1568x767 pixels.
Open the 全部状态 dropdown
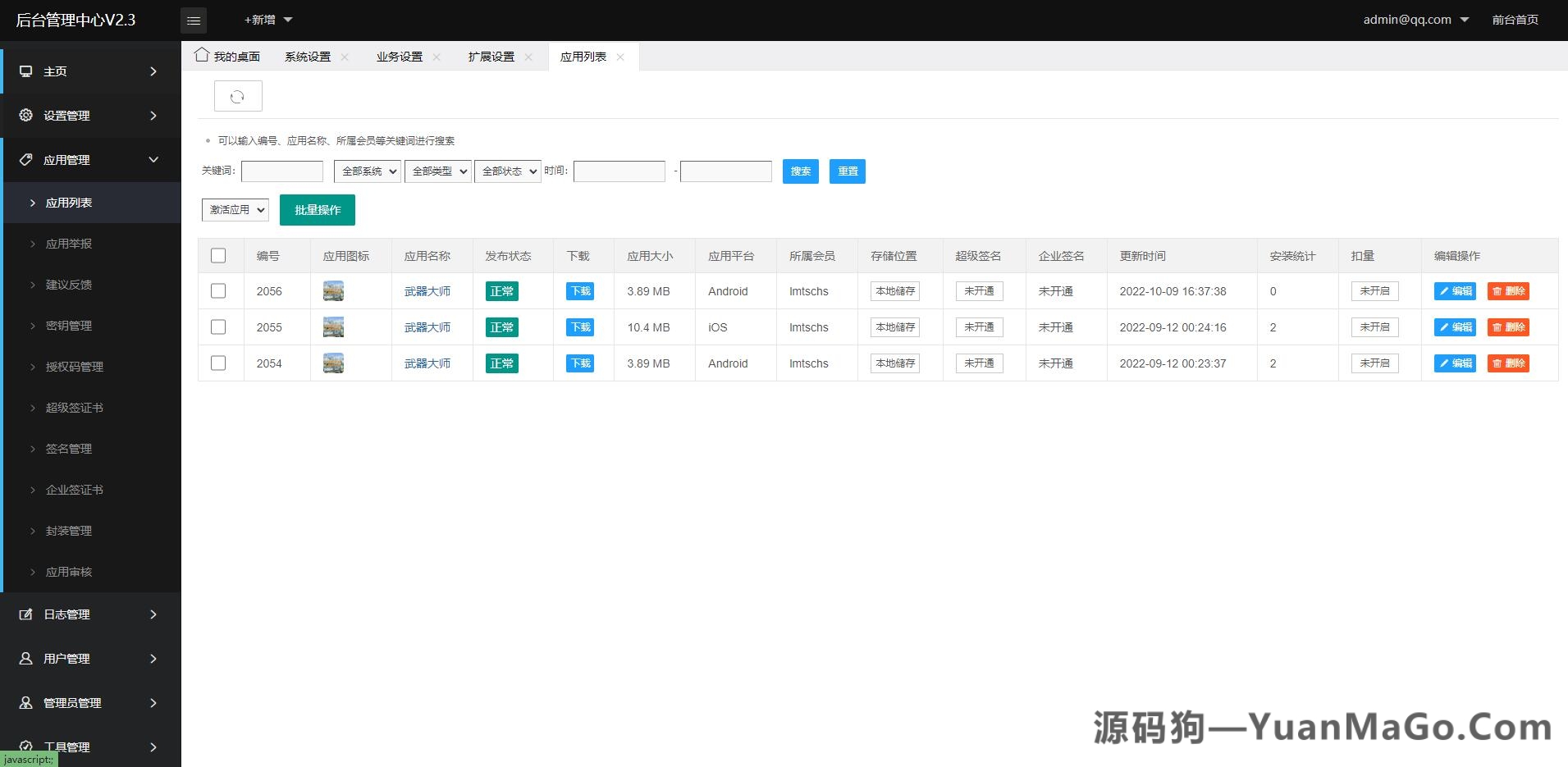tap(507, 171)
